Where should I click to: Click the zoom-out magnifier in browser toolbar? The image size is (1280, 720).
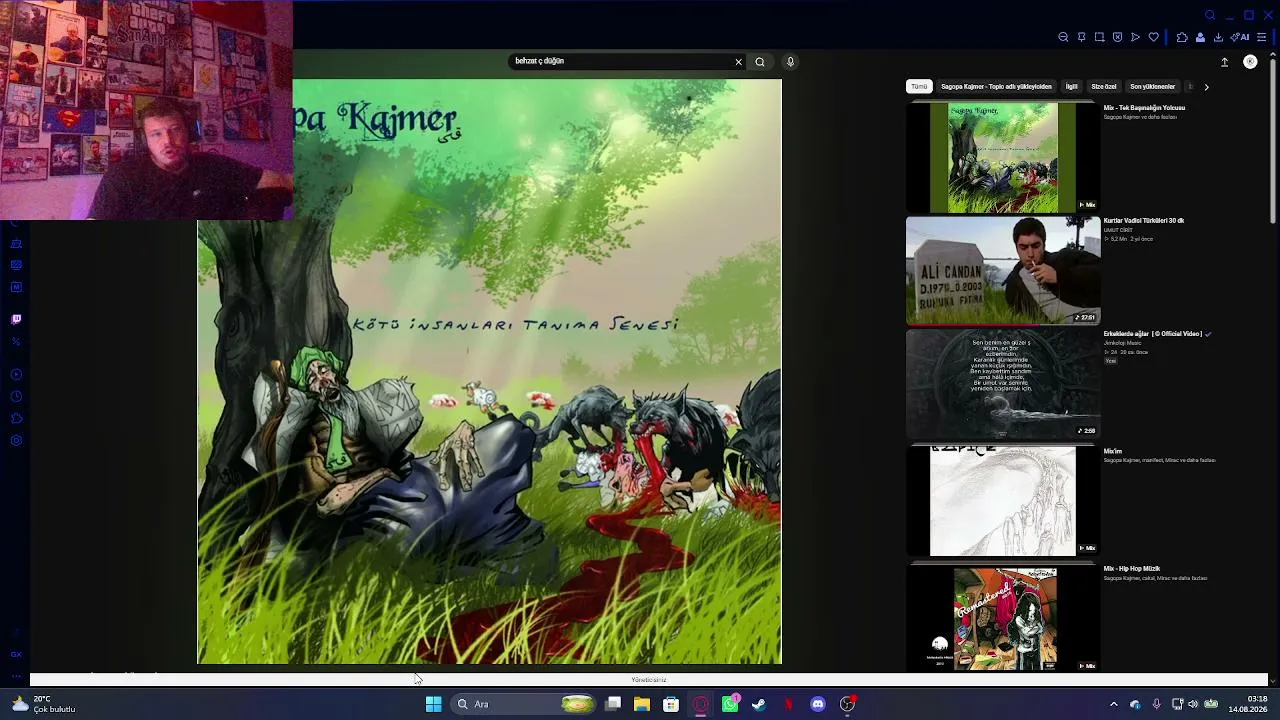tap(1063, 37)
